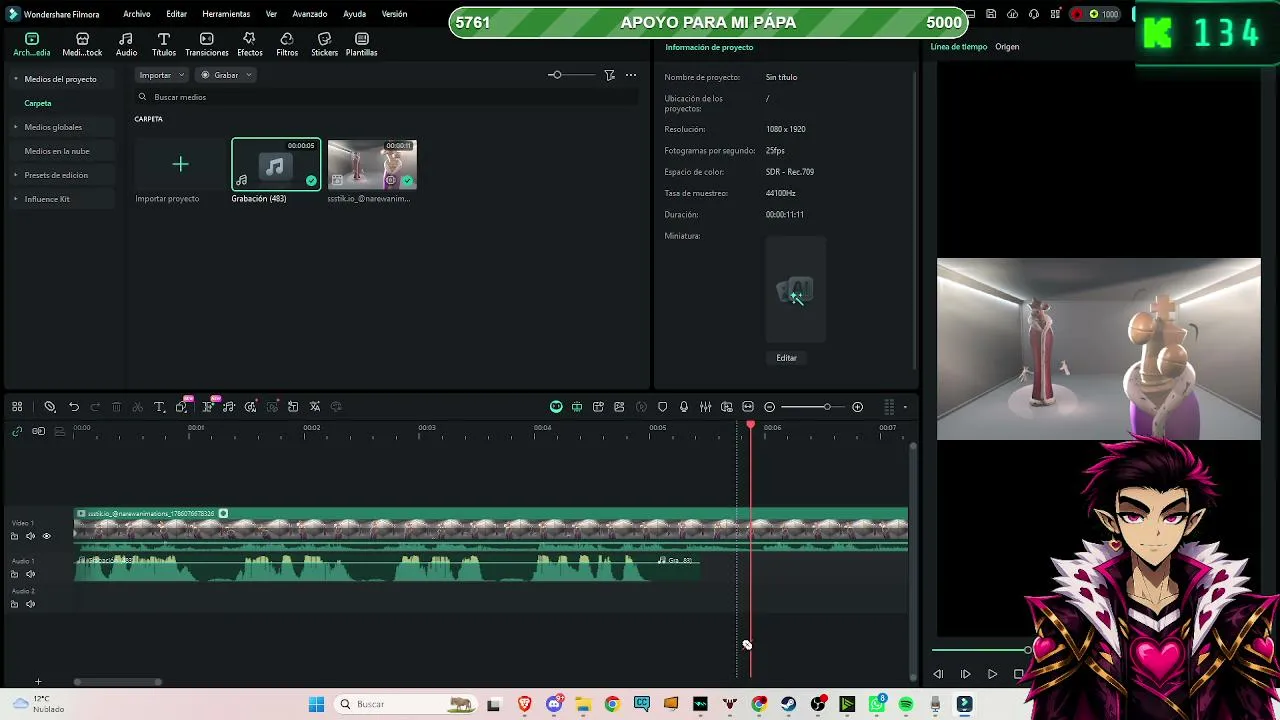Open the timeline view options dropdown arrow

(905, 407)
